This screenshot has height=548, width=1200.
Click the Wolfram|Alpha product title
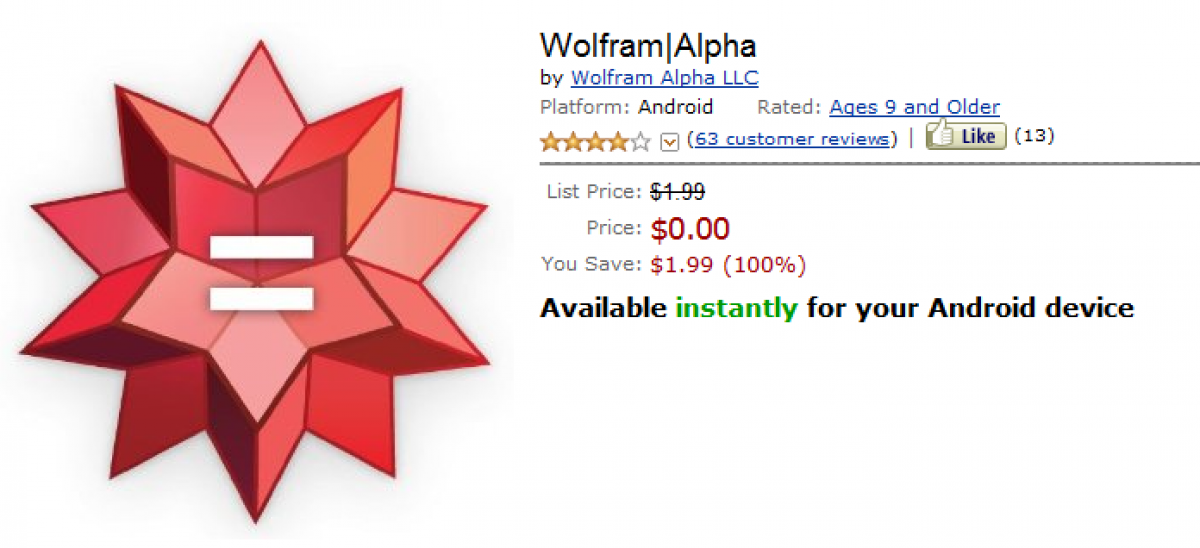[x=648, y=45]
